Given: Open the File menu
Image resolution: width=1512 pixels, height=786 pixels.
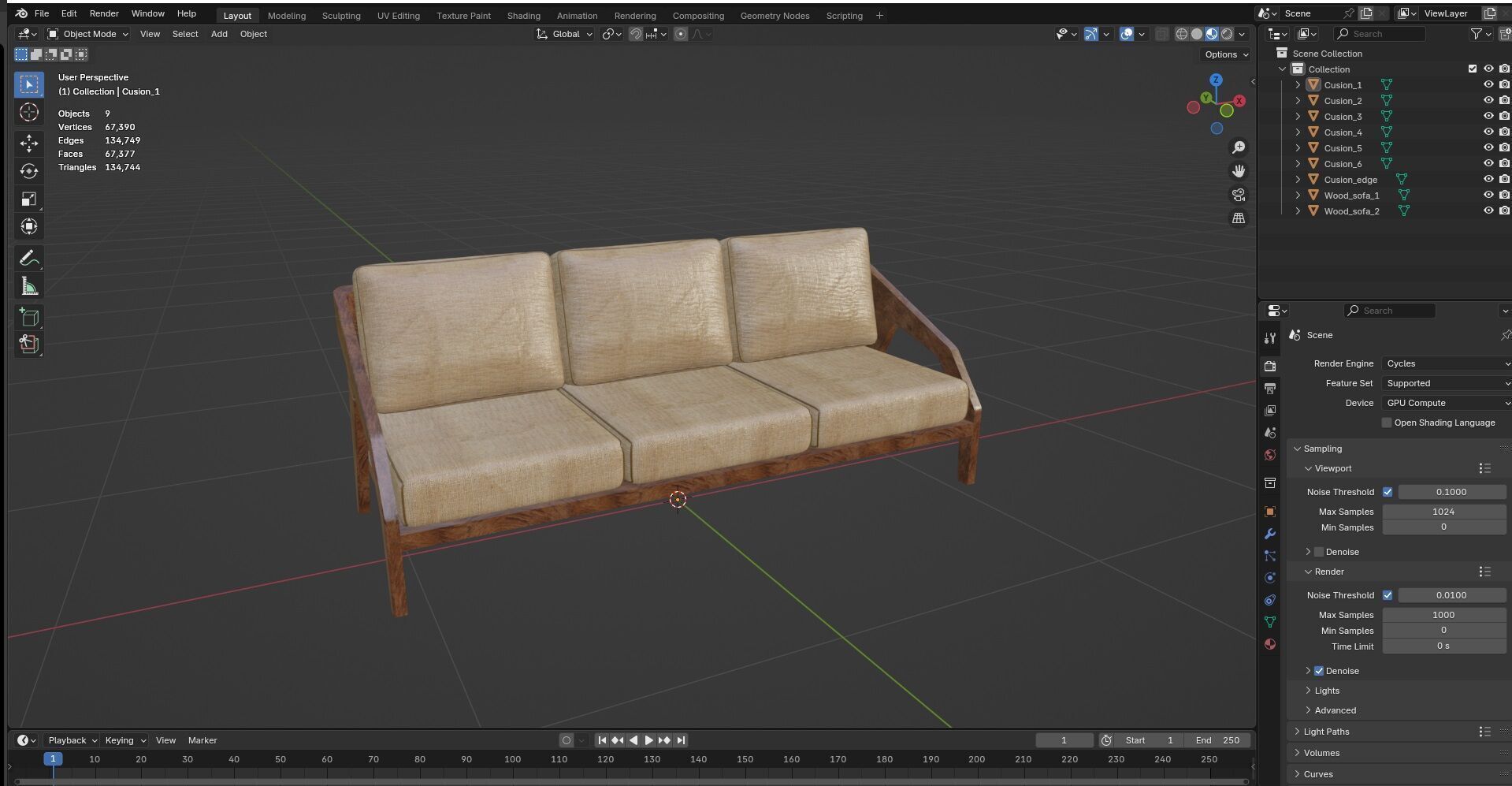Looking at the screenshot, I should coord(42,13).
